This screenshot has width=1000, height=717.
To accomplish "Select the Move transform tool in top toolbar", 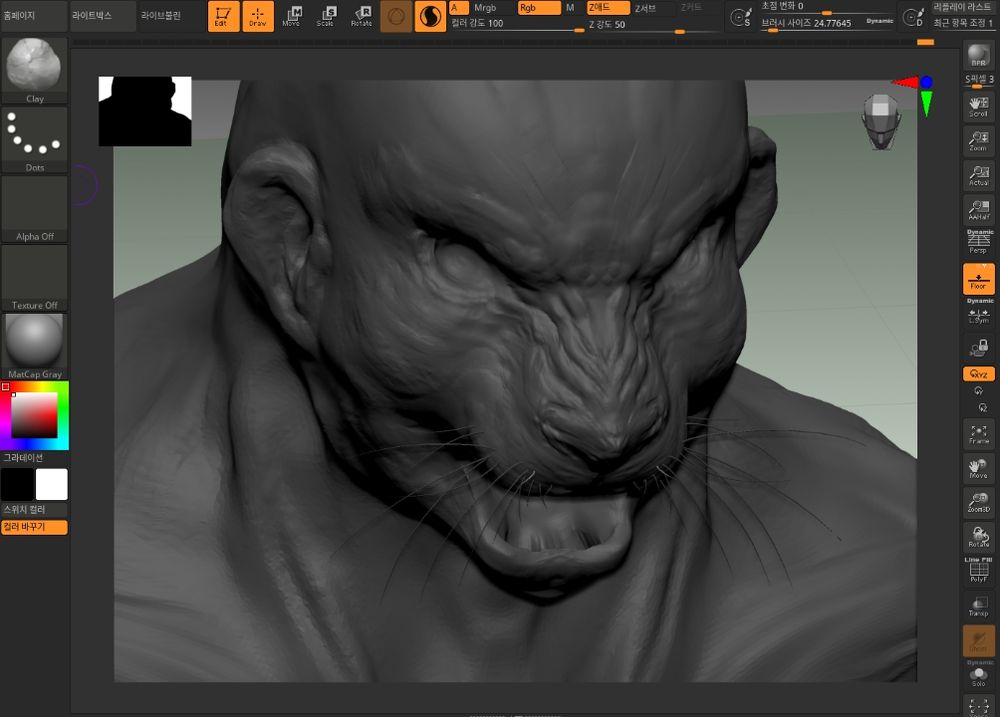I will 292,16.
